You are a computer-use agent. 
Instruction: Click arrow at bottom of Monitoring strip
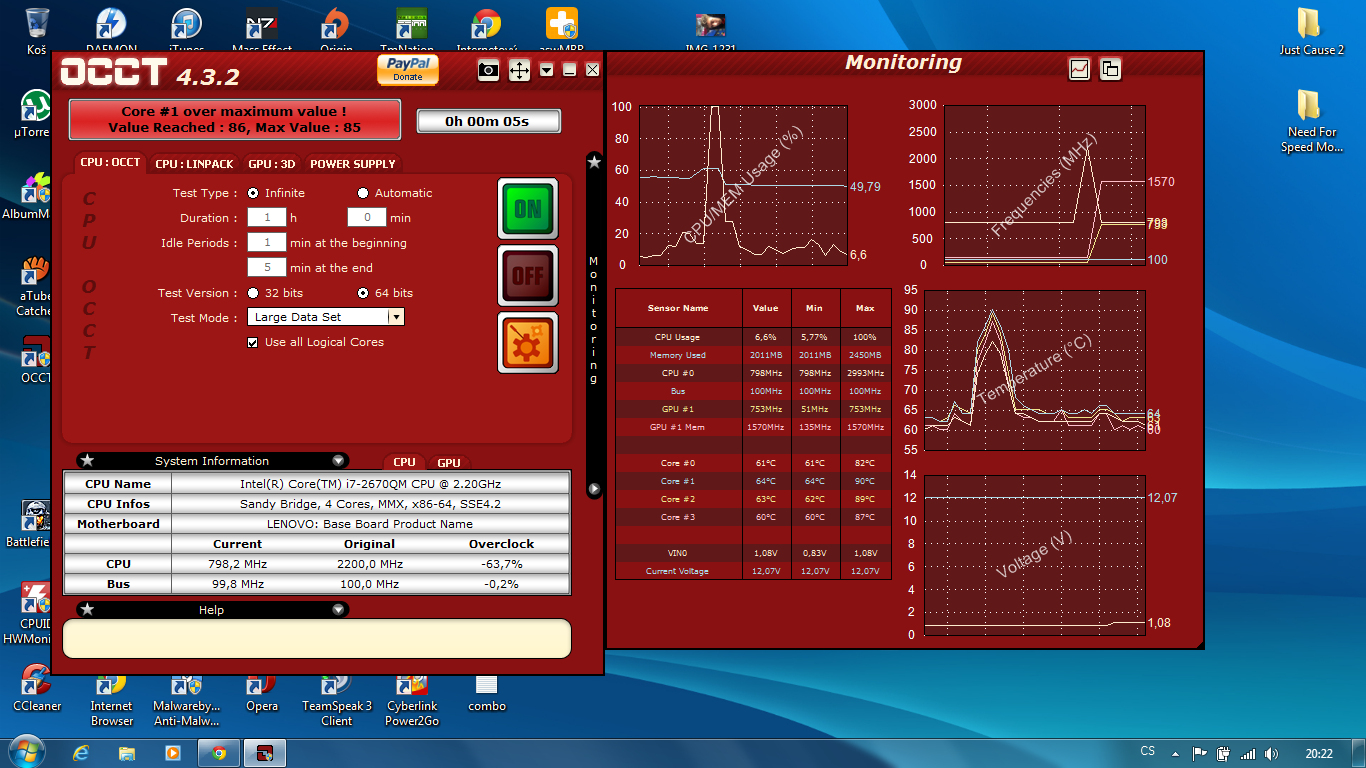pos(594,489)
